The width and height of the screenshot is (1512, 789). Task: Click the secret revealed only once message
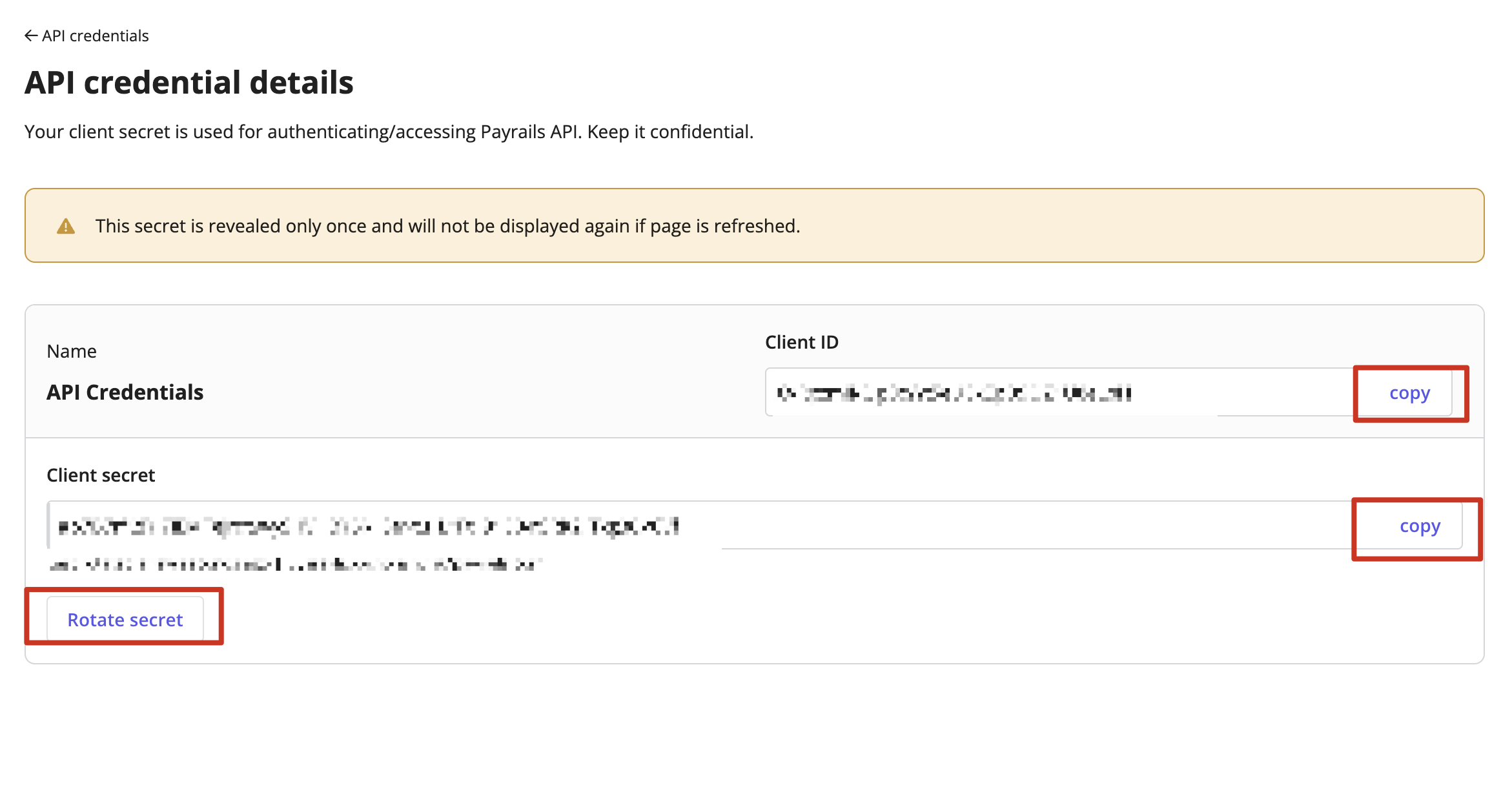(x=448, y=226)
